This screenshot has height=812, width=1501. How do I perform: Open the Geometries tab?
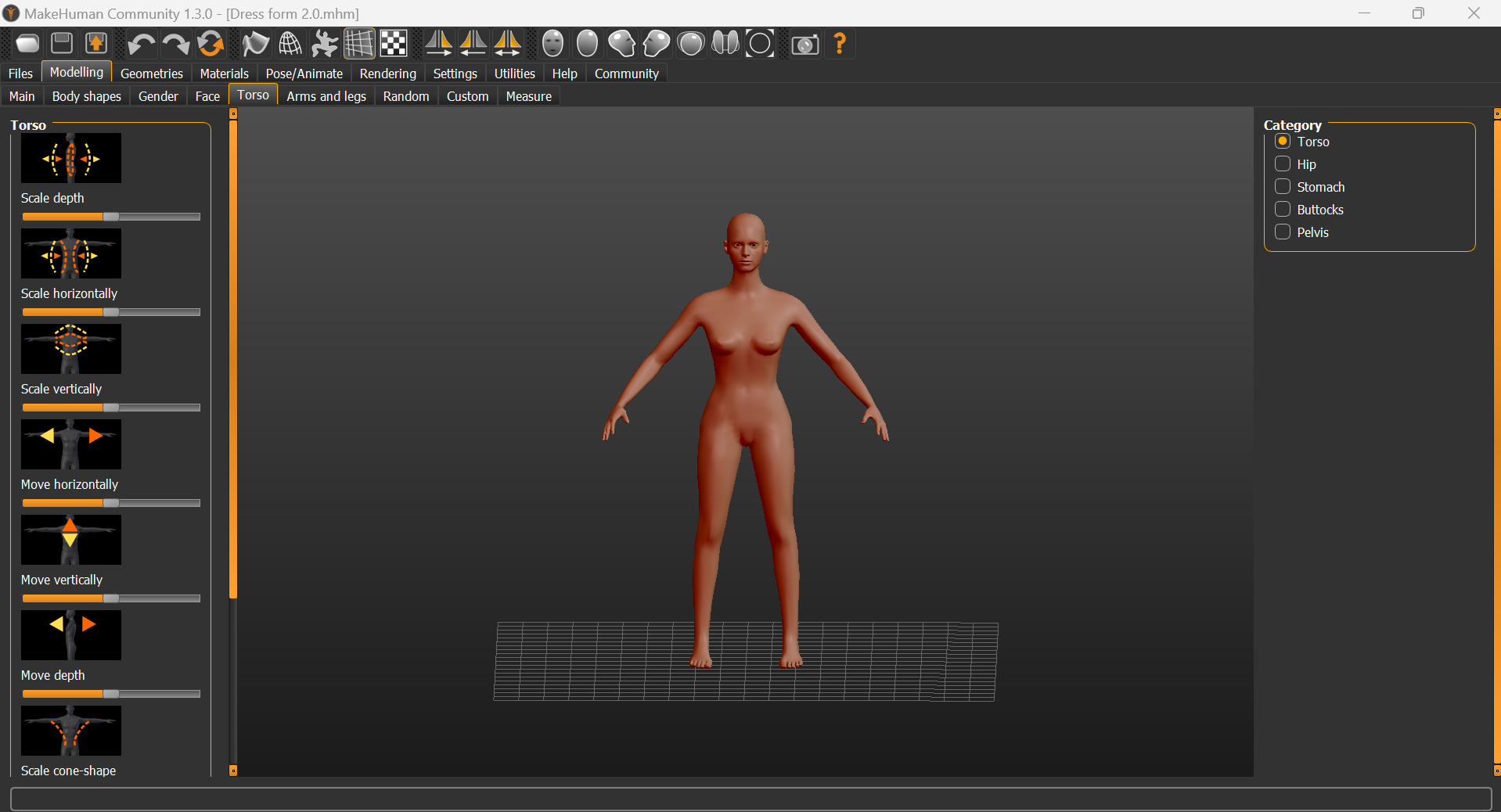click(x=152, y=74)
